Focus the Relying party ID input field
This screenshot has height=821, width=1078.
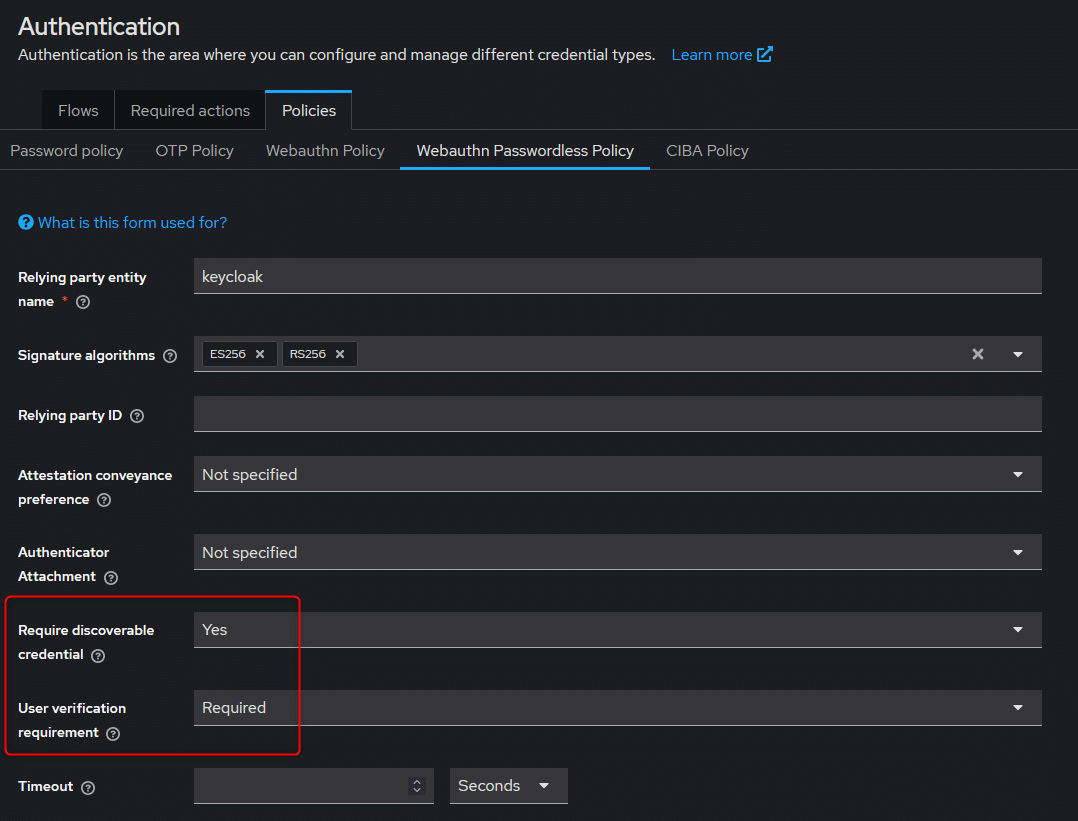tap(617, 414)
